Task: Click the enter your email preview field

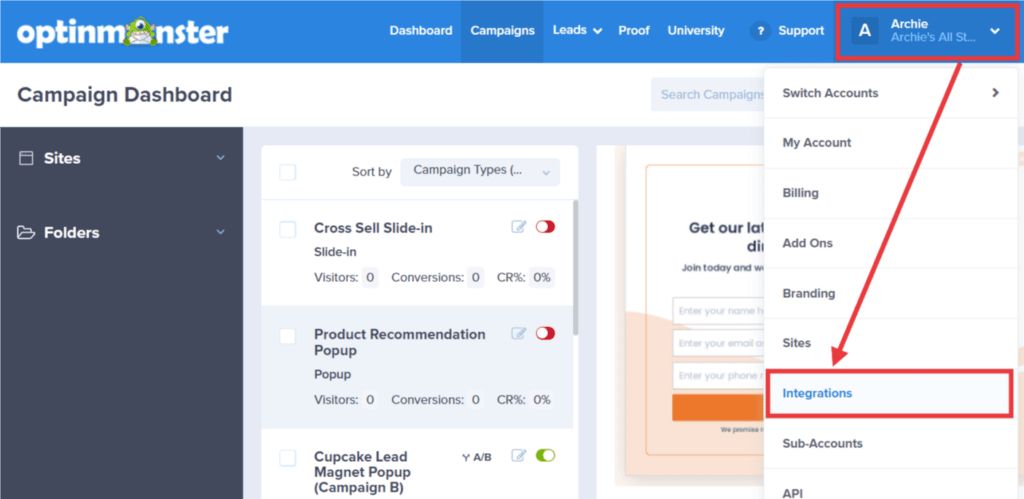Action: [x=718, y=343]
